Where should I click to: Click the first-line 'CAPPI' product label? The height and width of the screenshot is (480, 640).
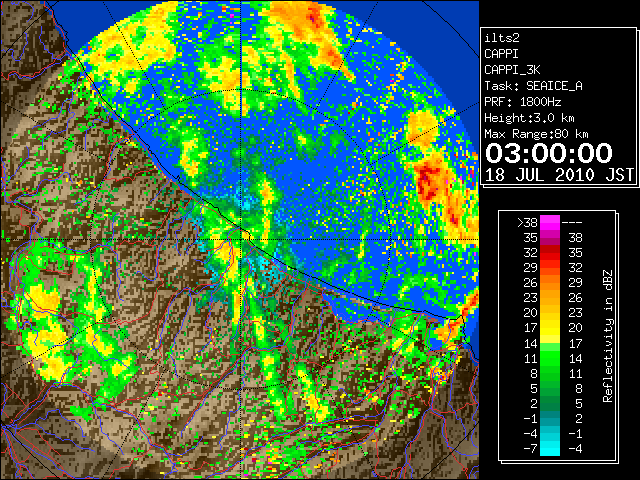click(x=501, y=54)
